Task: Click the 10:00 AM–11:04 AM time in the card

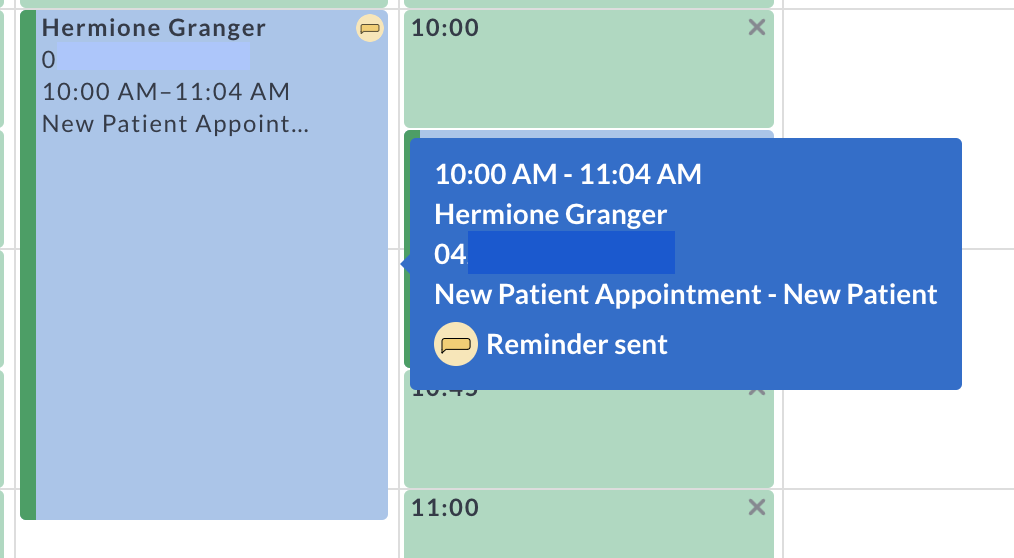Action: [x=166, y=92]
